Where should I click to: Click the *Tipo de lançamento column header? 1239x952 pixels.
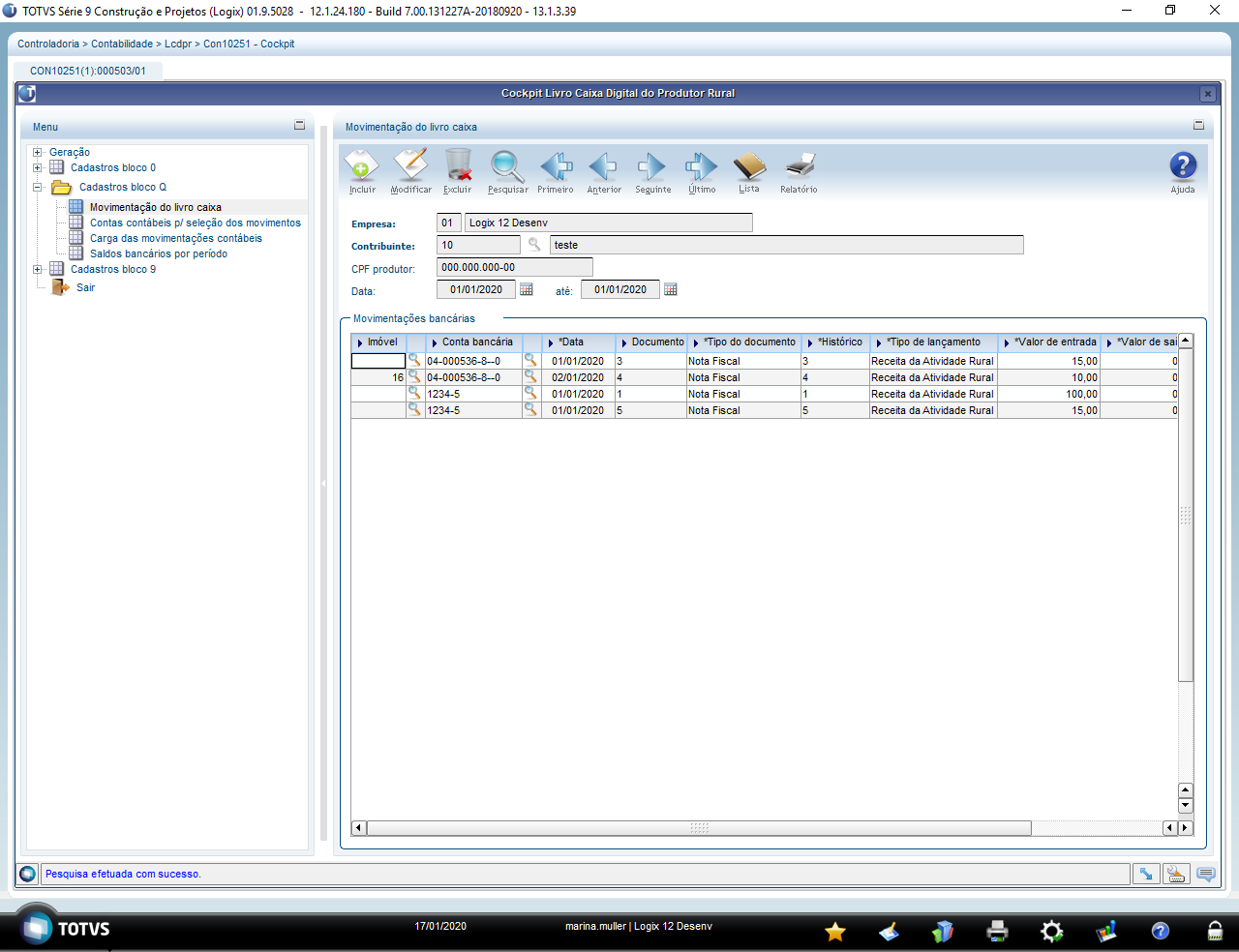click(x=934, y=342)
